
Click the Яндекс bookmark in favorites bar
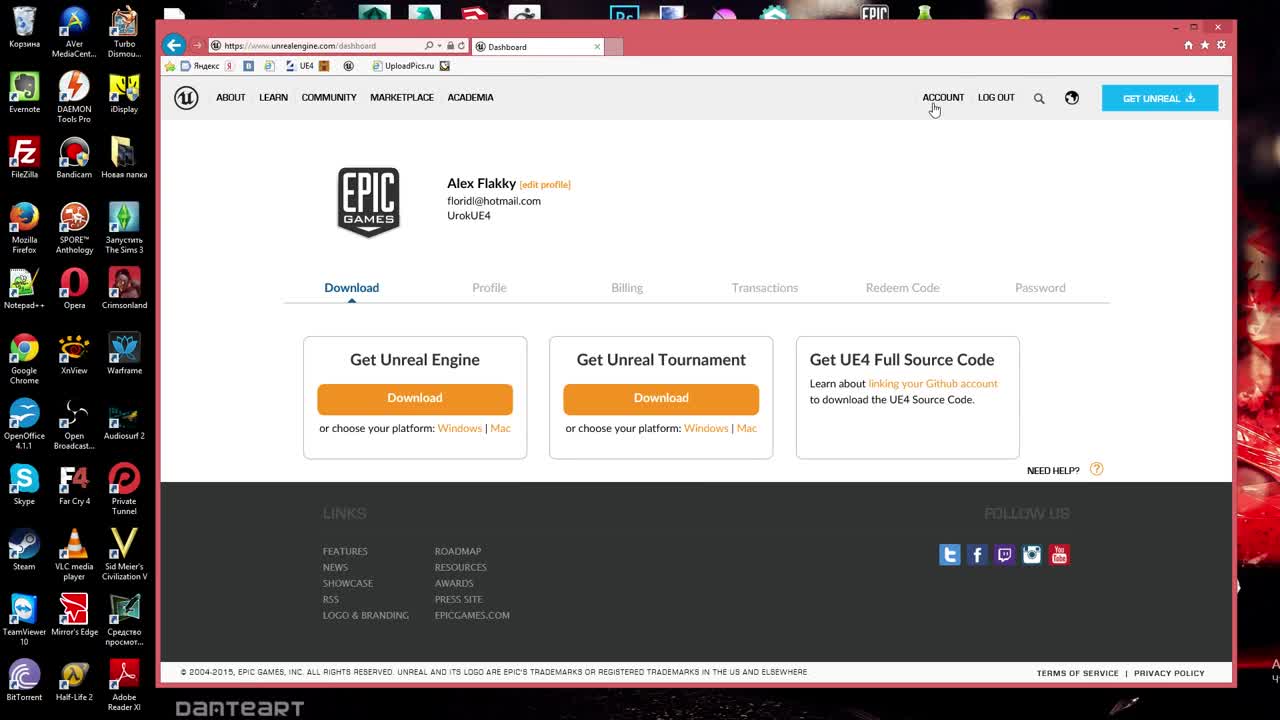(x=200, y=66)
